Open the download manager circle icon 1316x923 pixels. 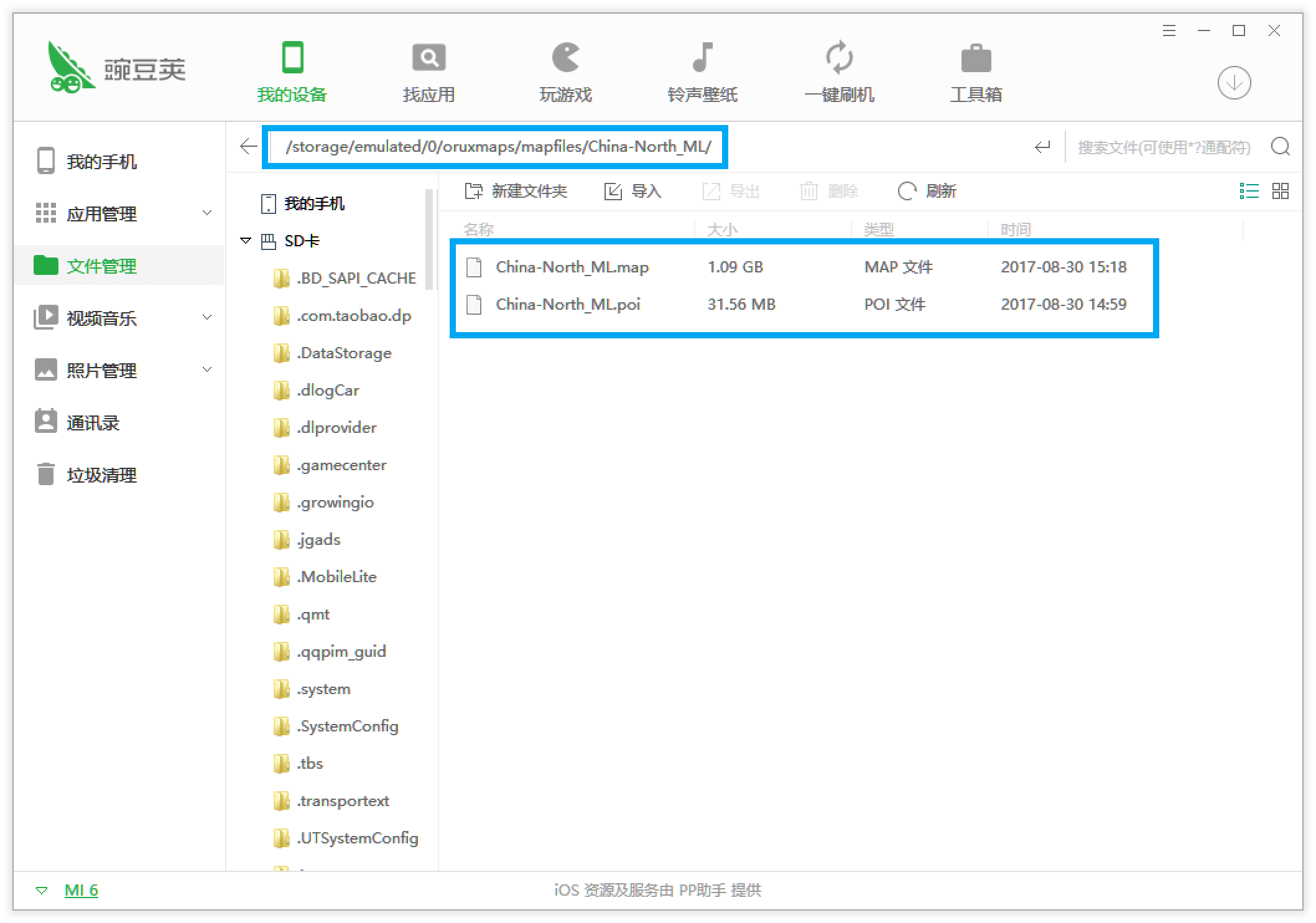1234,83
